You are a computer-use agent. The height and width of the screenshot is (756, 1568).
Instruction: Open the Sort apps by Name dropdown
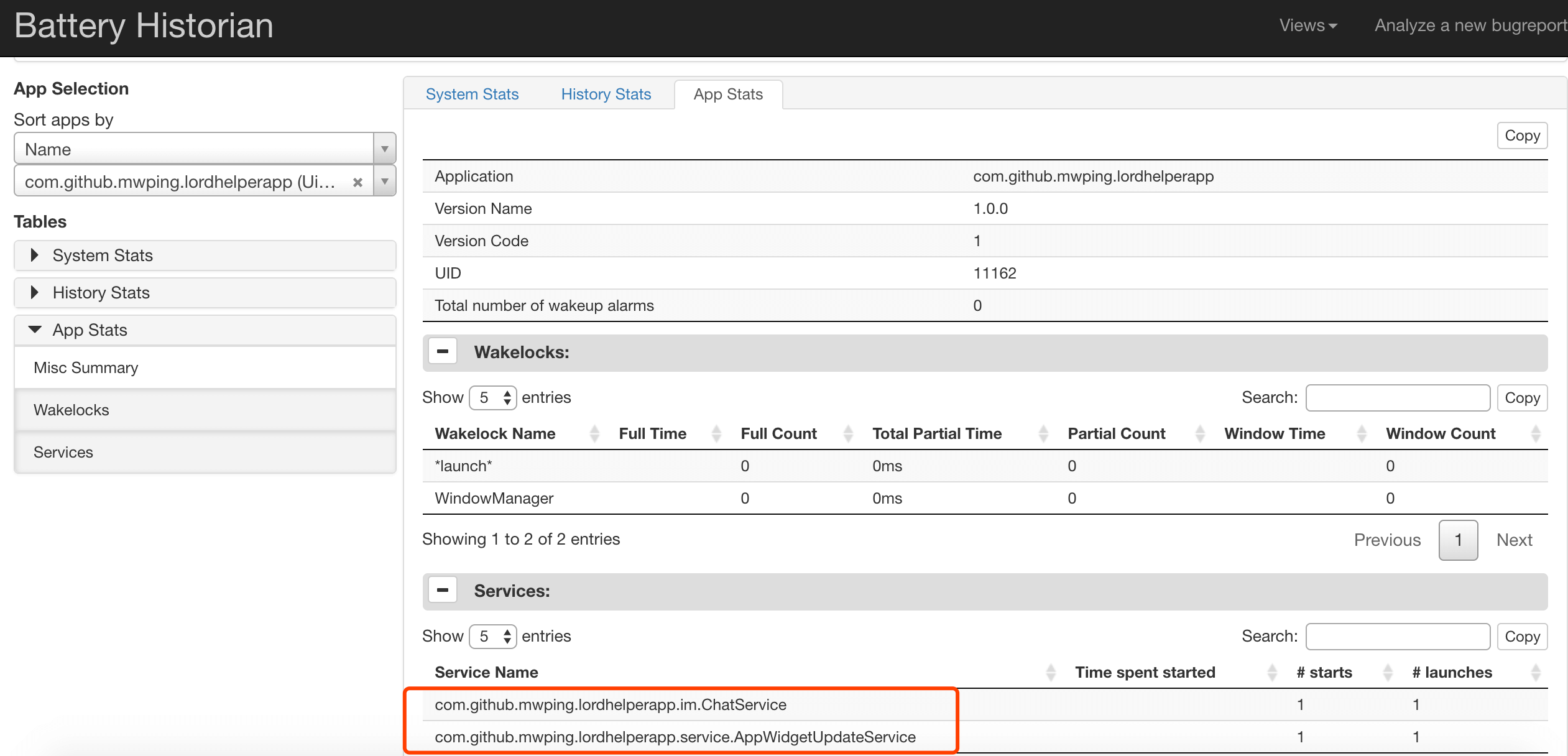tap(204, 149)
